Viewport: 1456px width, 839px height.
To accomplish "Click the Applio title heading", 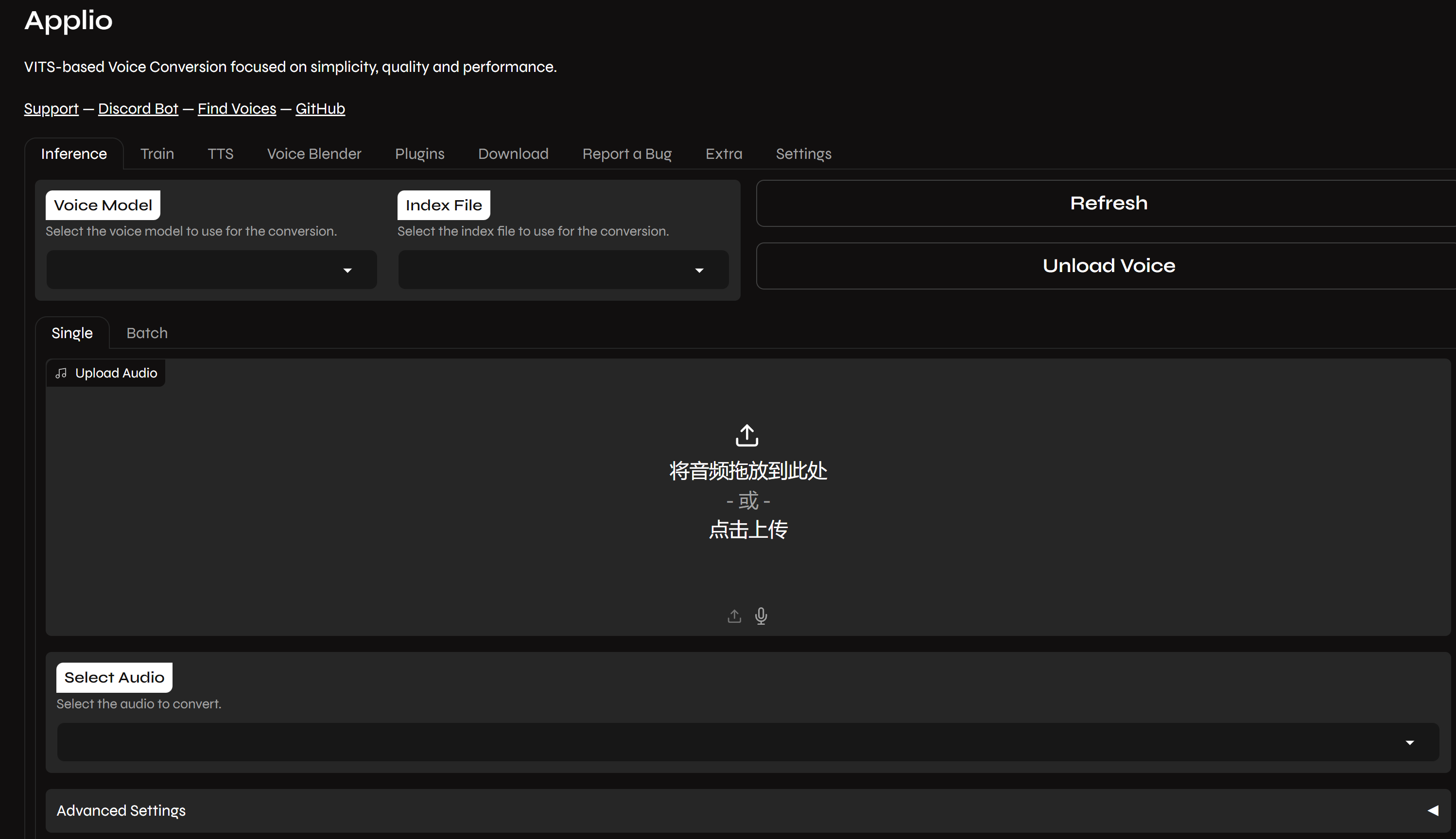I will point(69,21).
